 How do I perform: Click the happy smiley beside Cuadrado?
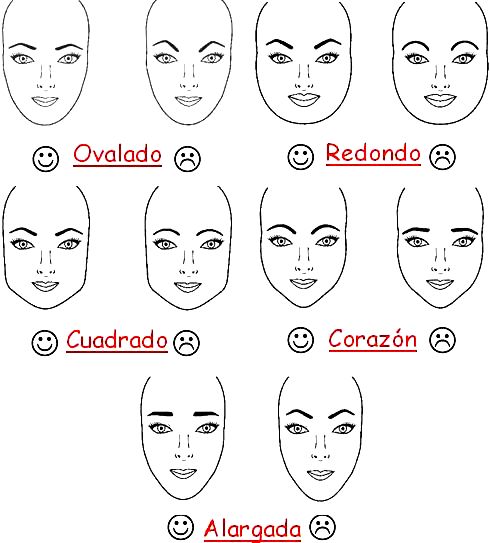click(x=45, y=342)
